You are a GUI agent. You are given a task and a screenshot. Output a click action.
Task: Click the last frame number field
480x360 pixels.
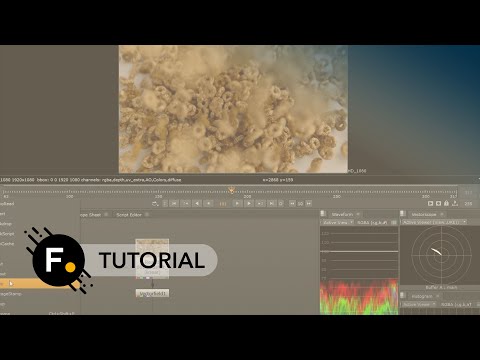click(468, 193)
